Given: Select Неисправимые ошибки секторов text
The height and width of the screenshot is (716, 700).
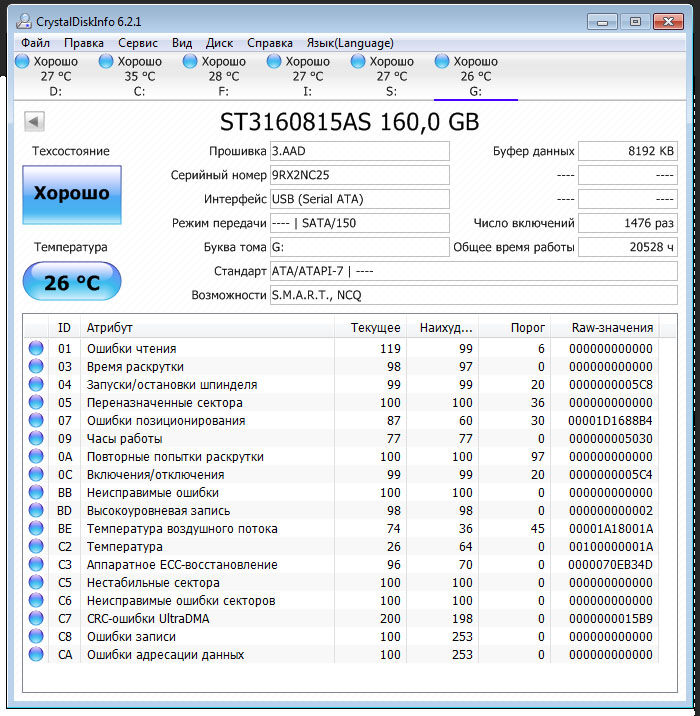Looking at the screenshot, I should coord(181,601).
